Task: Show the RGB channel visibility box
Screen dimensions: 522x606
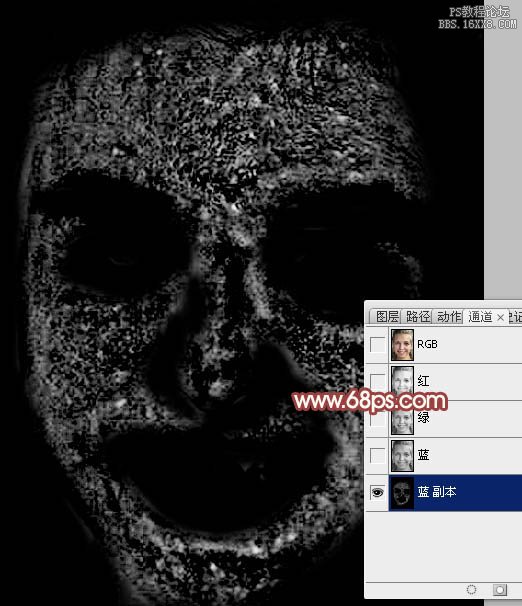Action: (x=377, y=344)
